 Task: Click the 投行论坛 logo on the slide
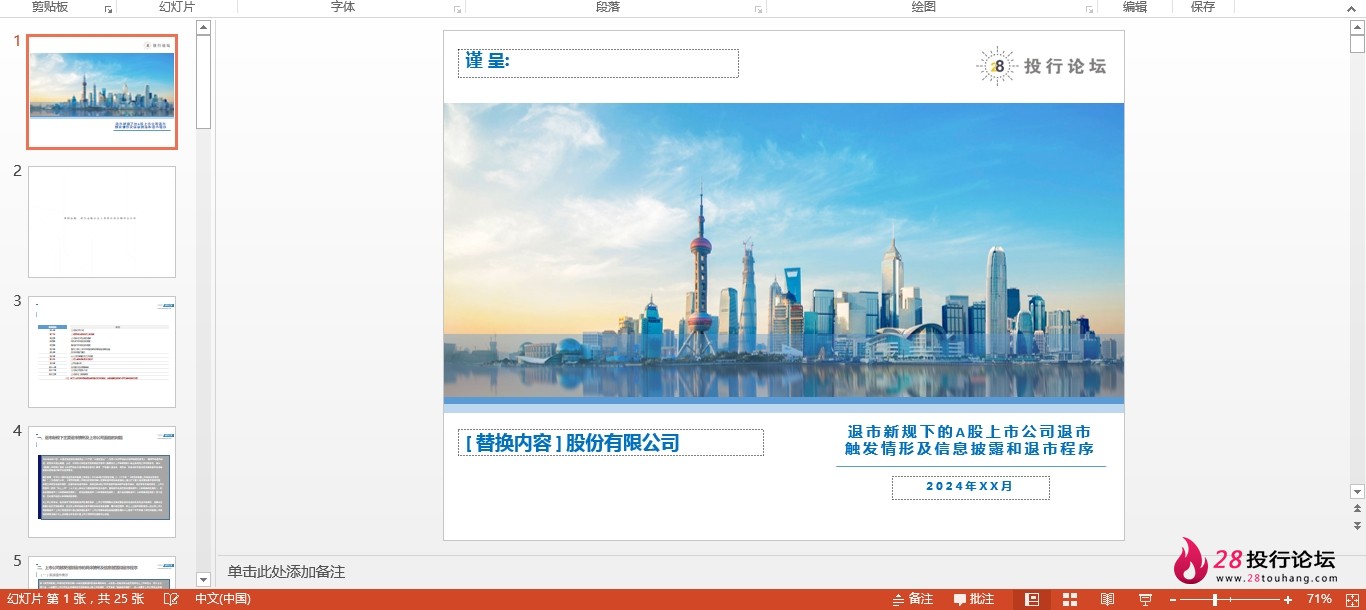[x=1041, y=66]
